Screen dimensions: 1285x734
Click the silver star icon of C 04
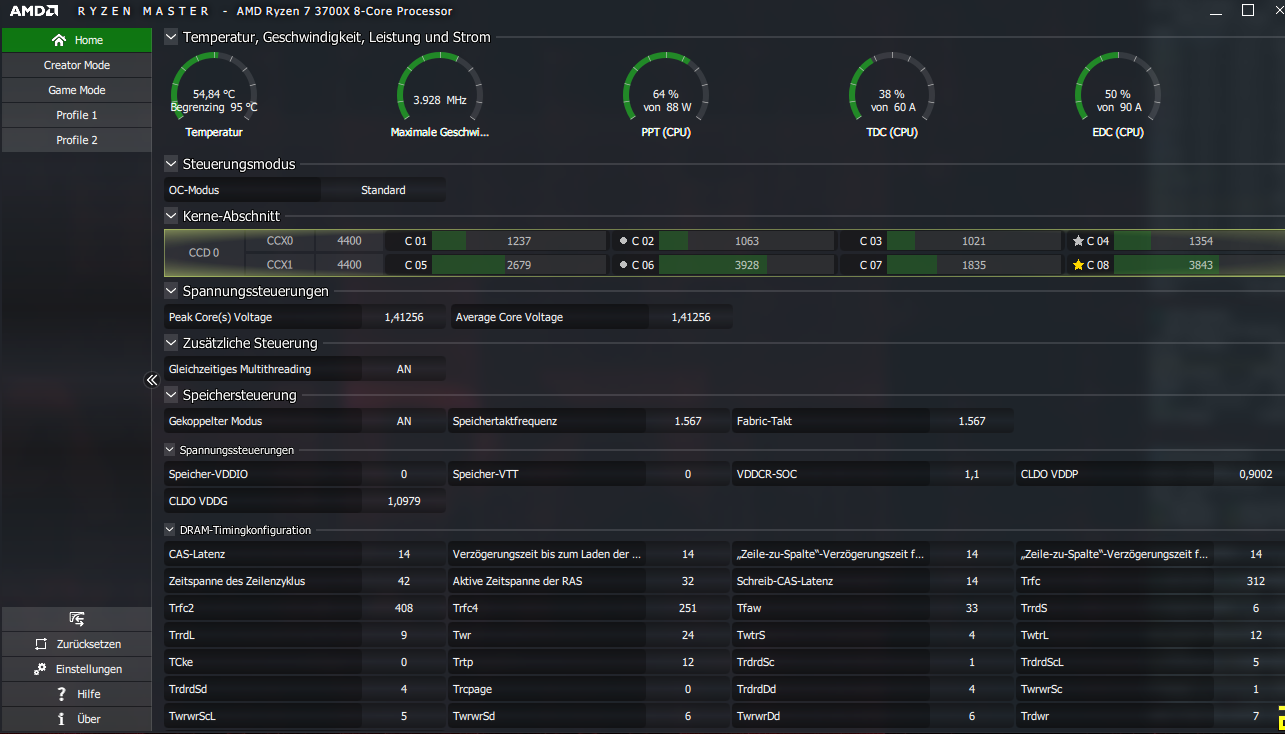tap(1078, 241)
